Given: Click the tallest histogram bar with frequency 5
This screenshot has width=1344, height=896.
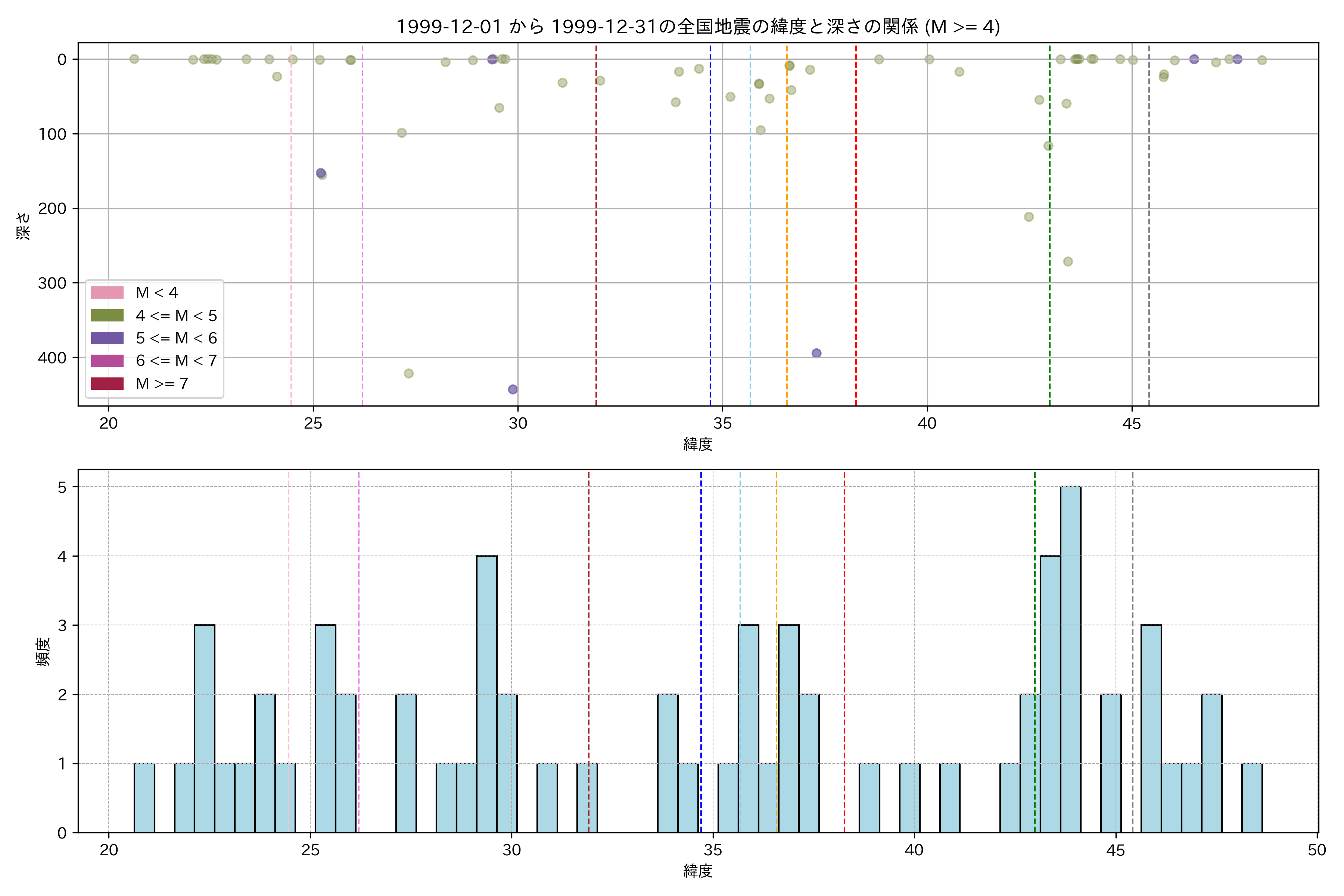Looking at the screenshot, I should [1070, 659].
